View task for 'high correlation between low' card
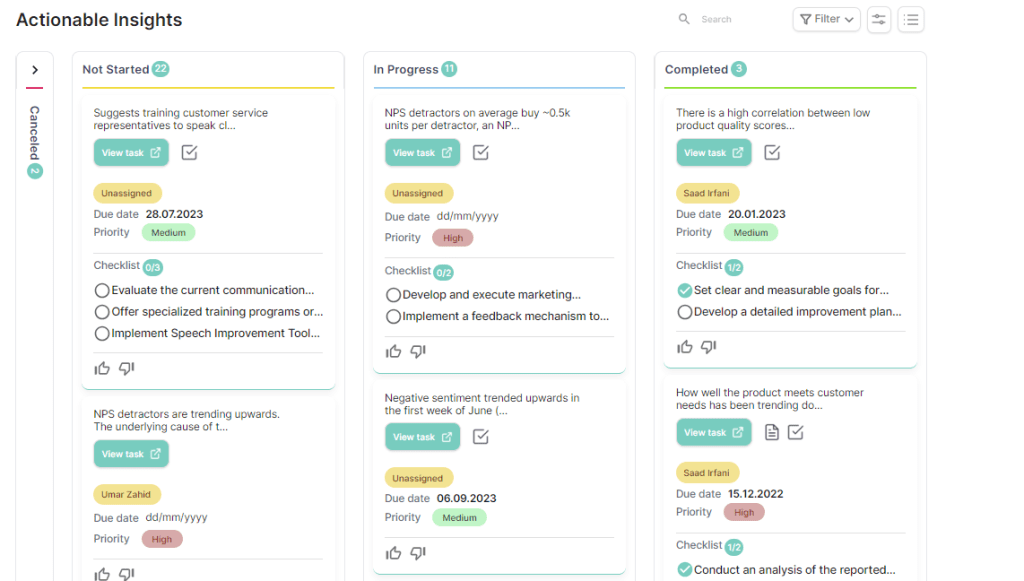This screenshot has height=581, width=1024. point(714,153)
